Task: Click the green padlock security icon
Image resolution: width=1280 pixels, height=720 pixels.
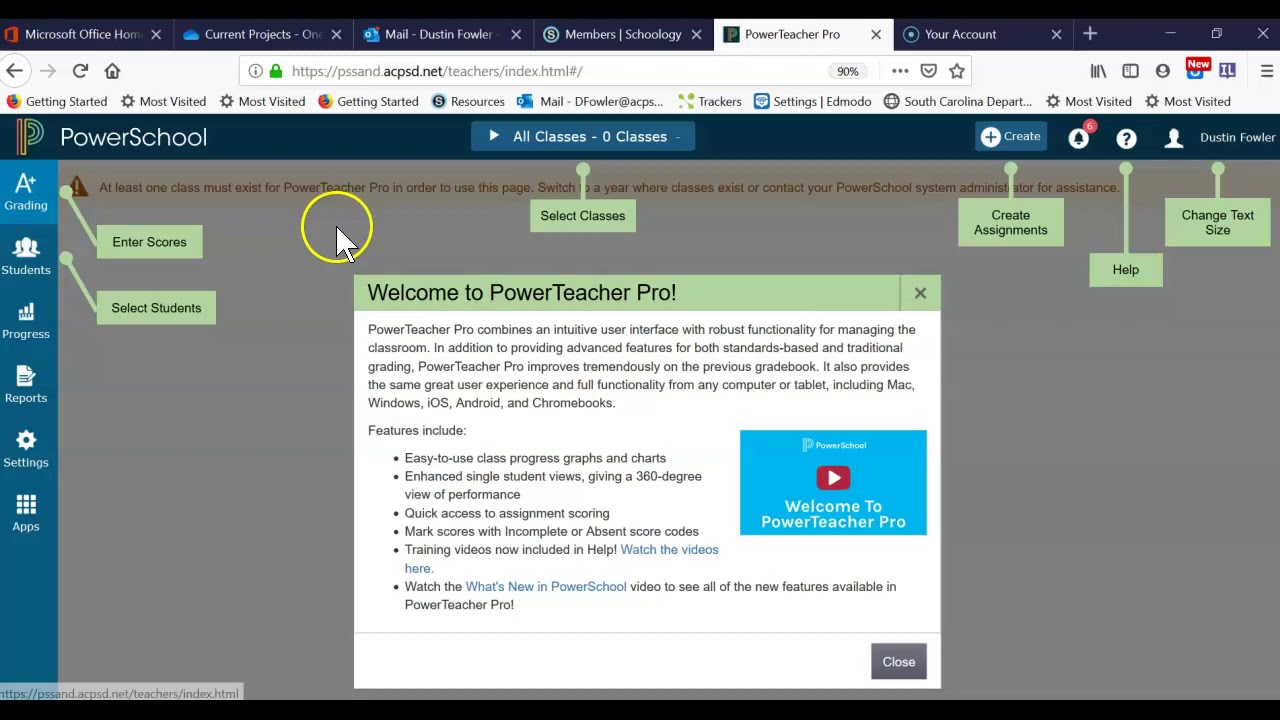Action: 276,71
